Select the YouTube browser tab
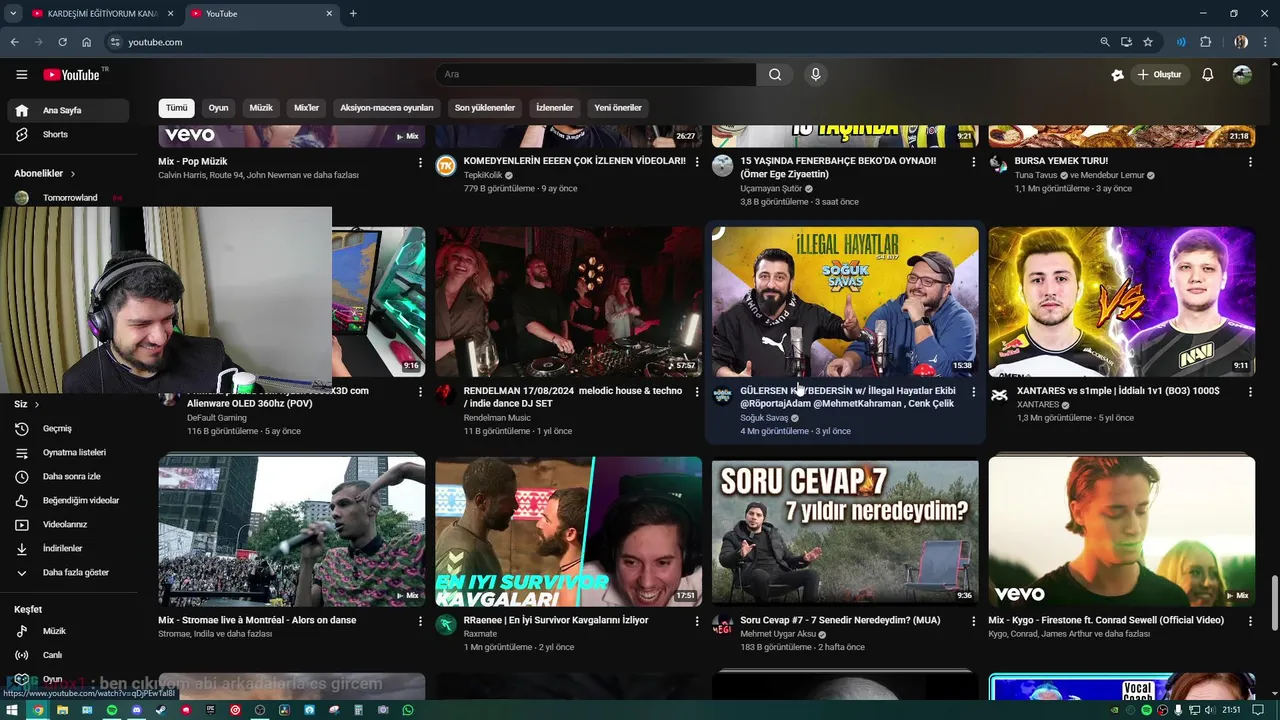Screen dimensions: 1280x720 click(x=260, y=14)
